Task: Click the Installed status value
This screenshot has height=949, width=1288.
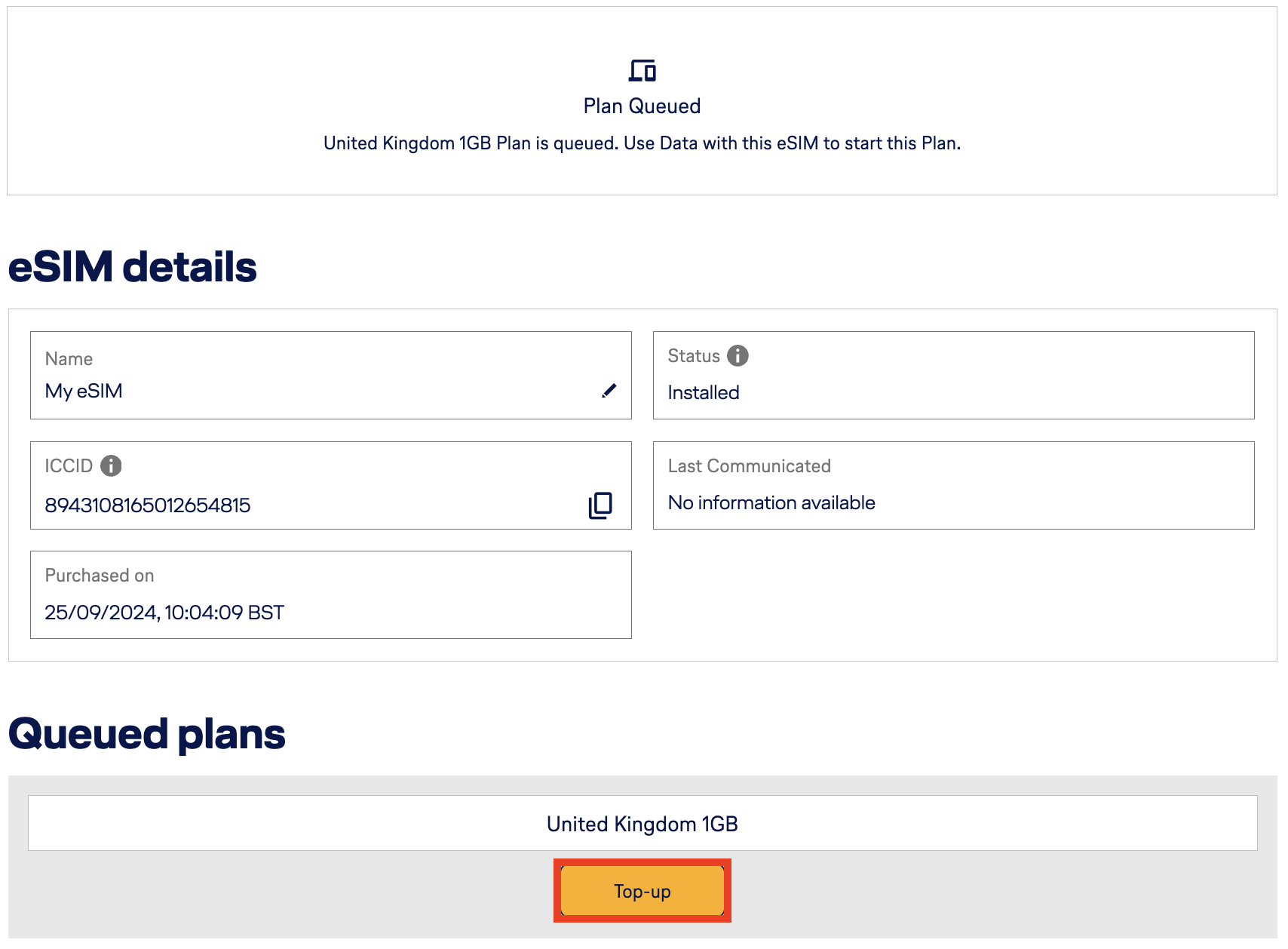Action: 703,392
